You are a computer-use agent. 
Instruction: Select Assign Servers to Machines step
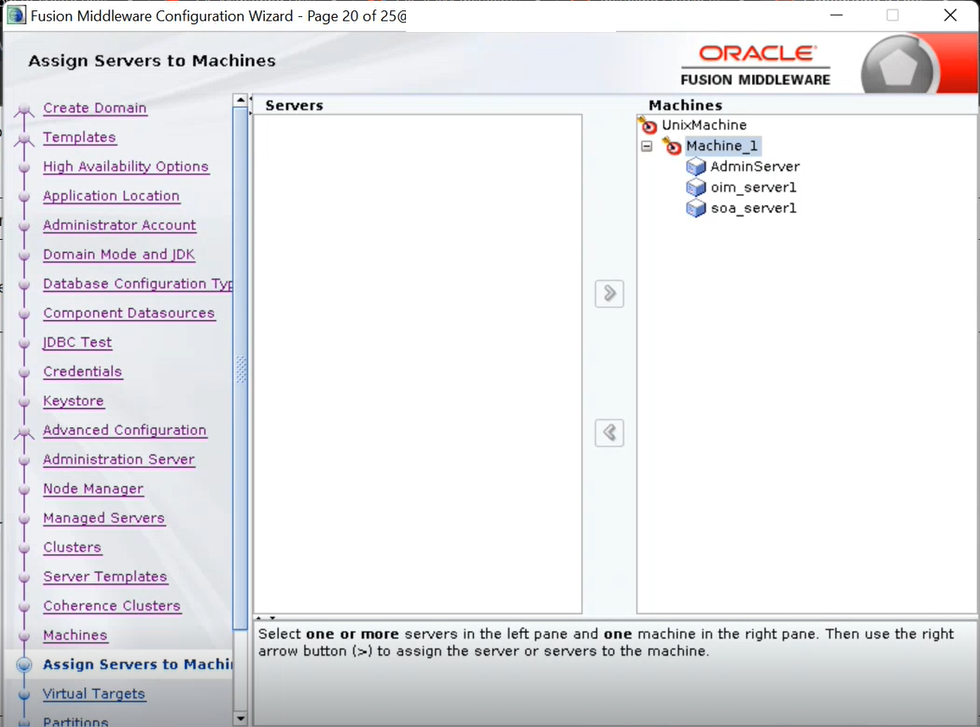coord(138,664)
